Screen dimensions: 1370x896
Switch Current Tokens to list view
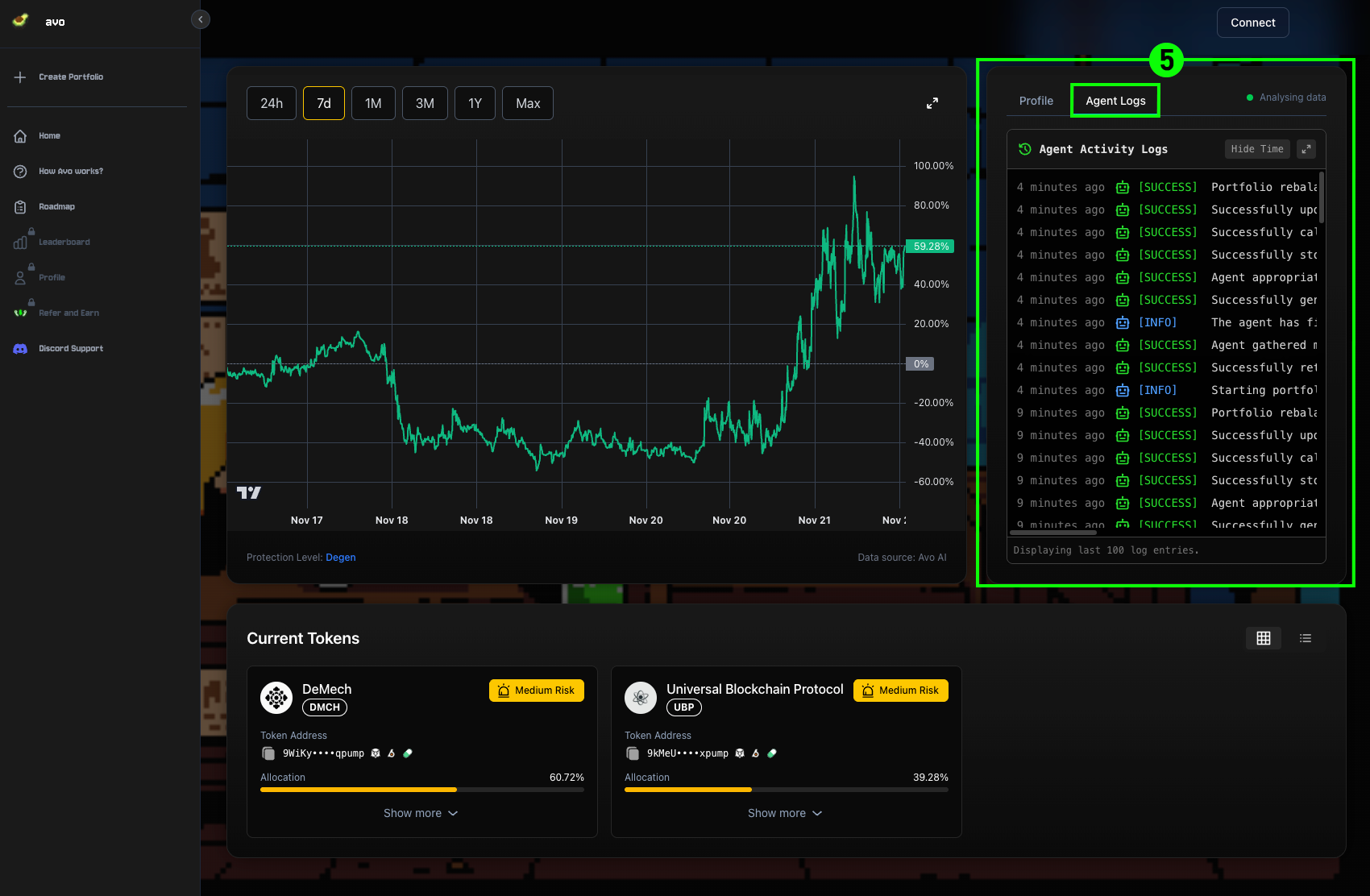coord(1306,638)
